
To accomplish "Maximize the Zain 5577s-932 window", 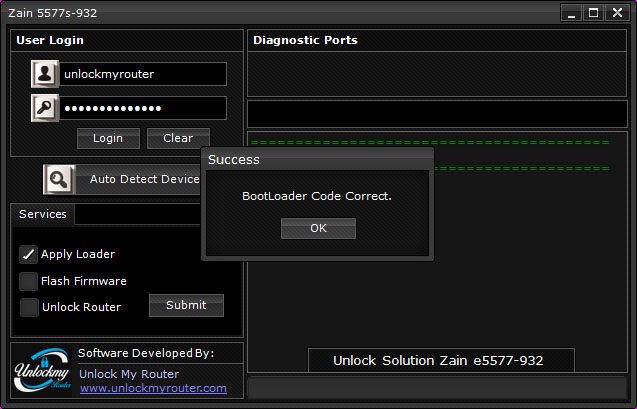I will 594,13.
